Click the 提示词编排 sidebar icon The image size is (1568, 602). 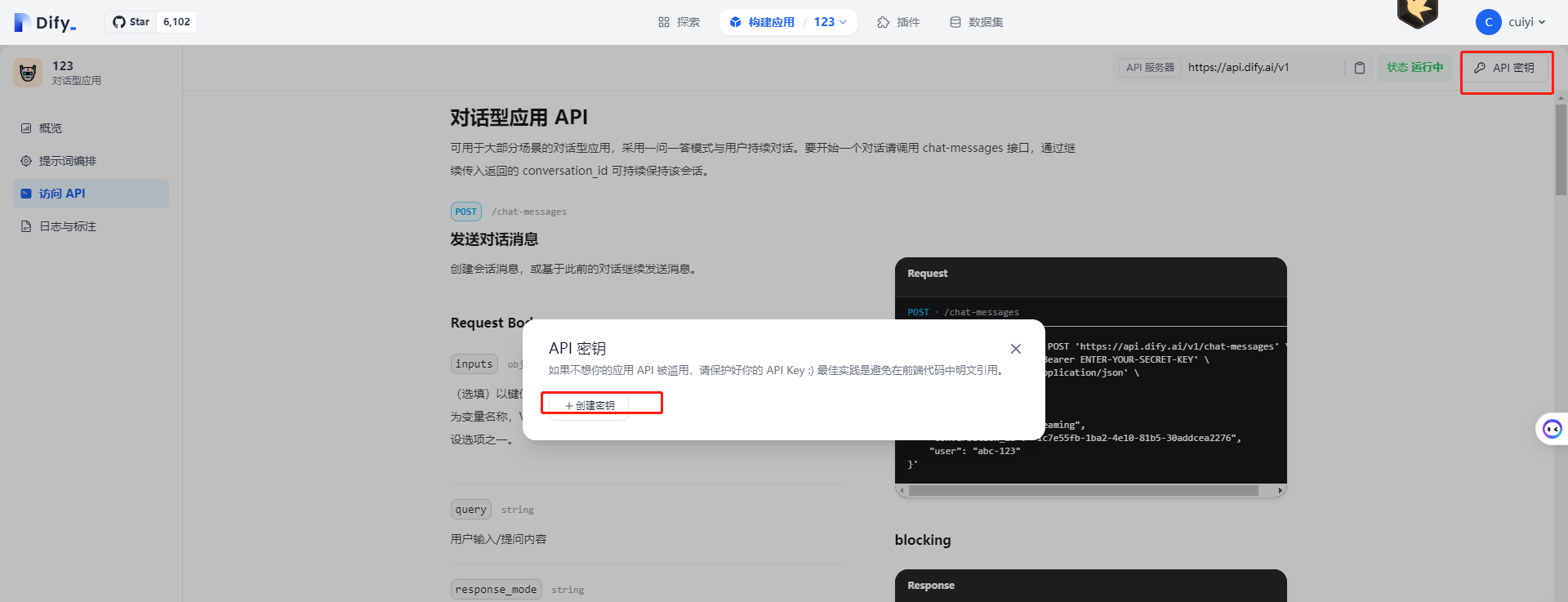tap(26, 161)
